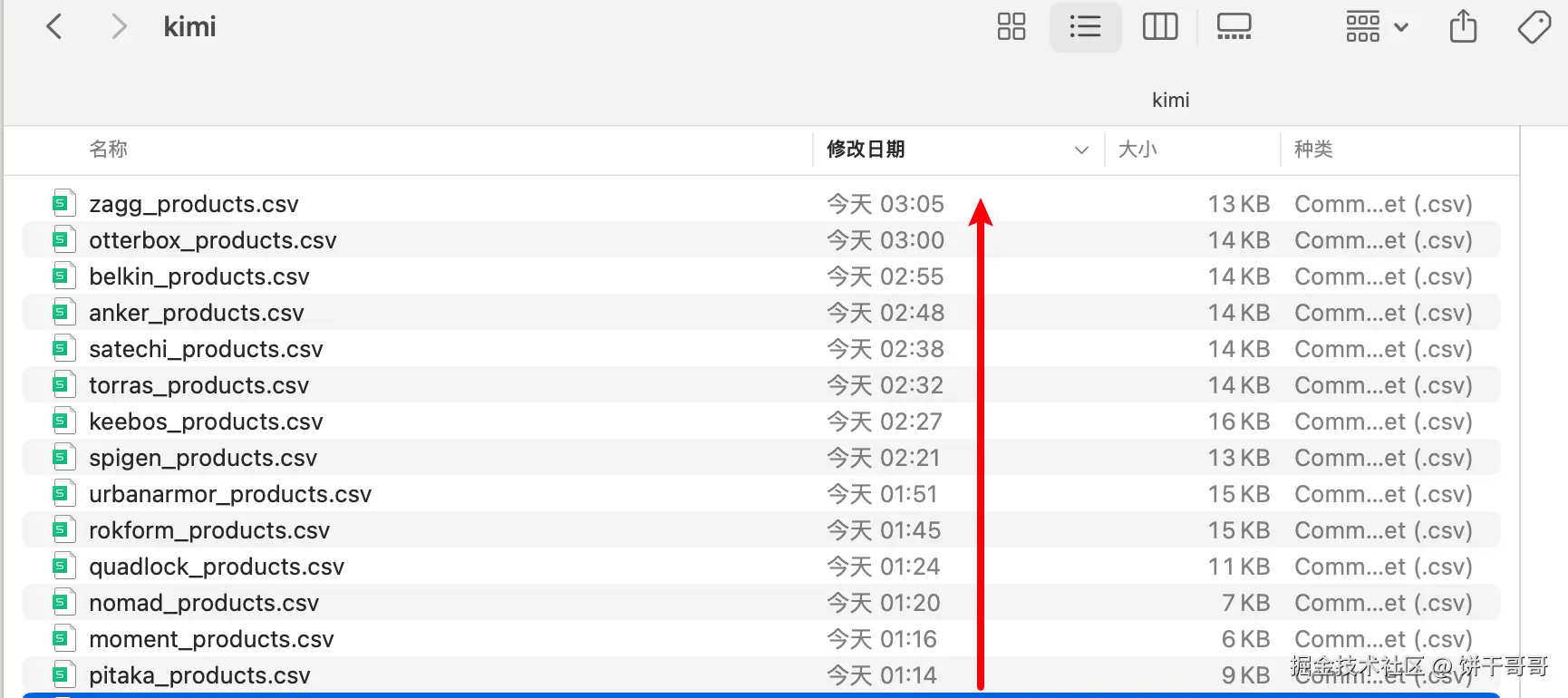The width and height of the screenshot is (1568, 698).
Task: Switch to column view
Action: tap(1160, 26)
